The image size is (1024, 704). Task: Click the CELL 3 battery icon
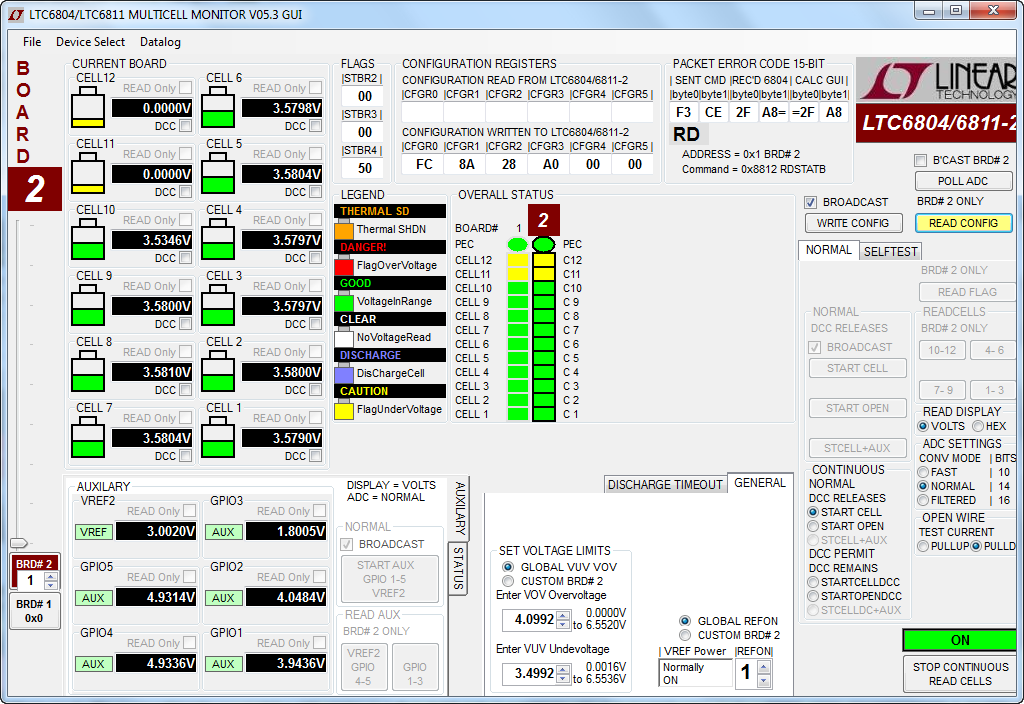pos(218,306)
